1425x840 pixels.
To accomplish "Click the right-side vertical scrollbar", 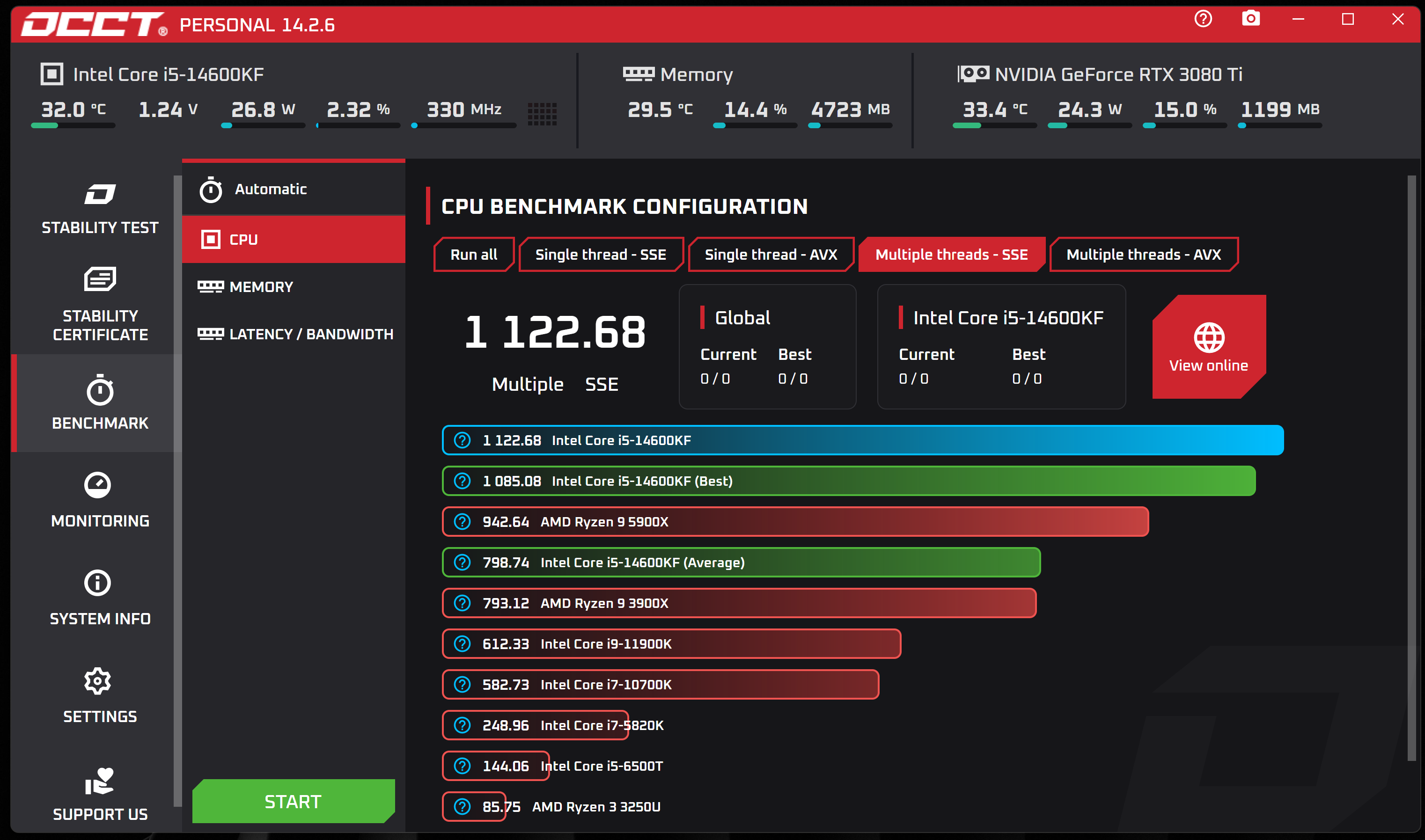I will point(1411,467).
